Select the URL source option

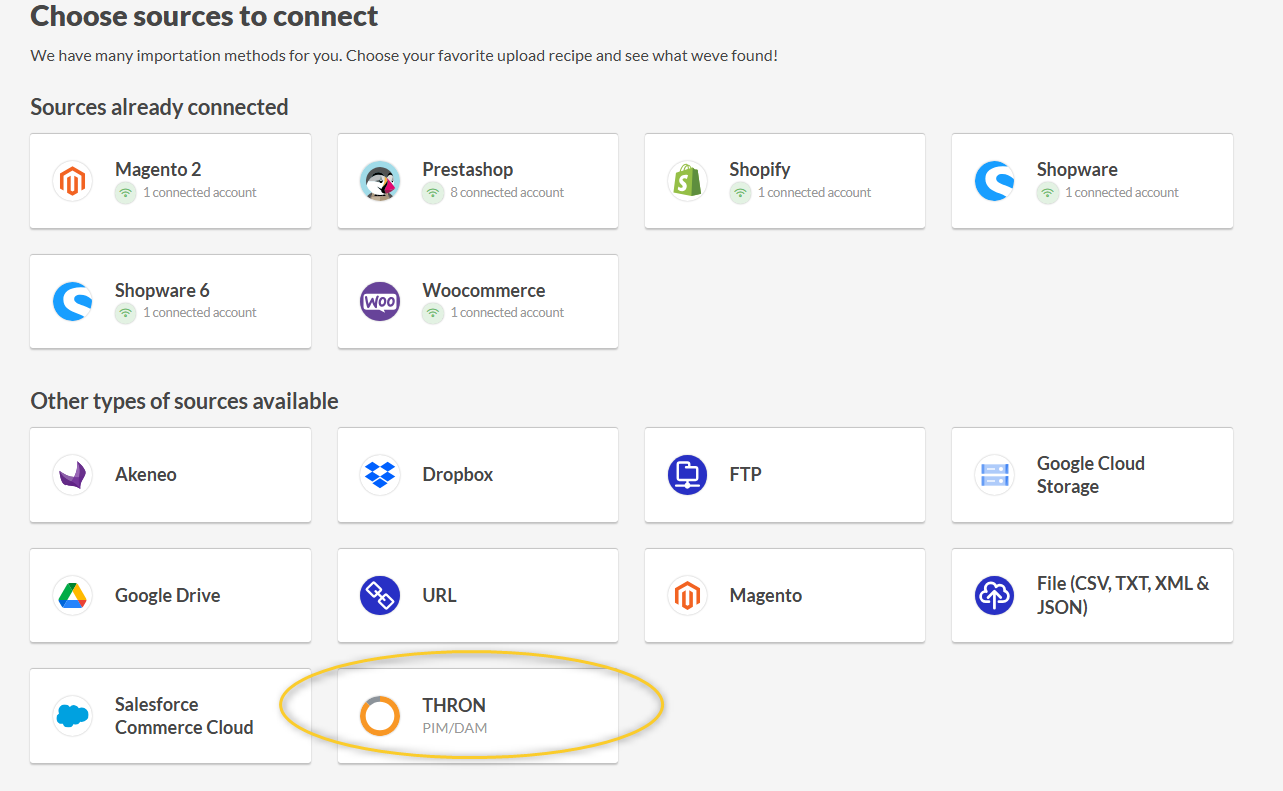(x=477, y=596)
